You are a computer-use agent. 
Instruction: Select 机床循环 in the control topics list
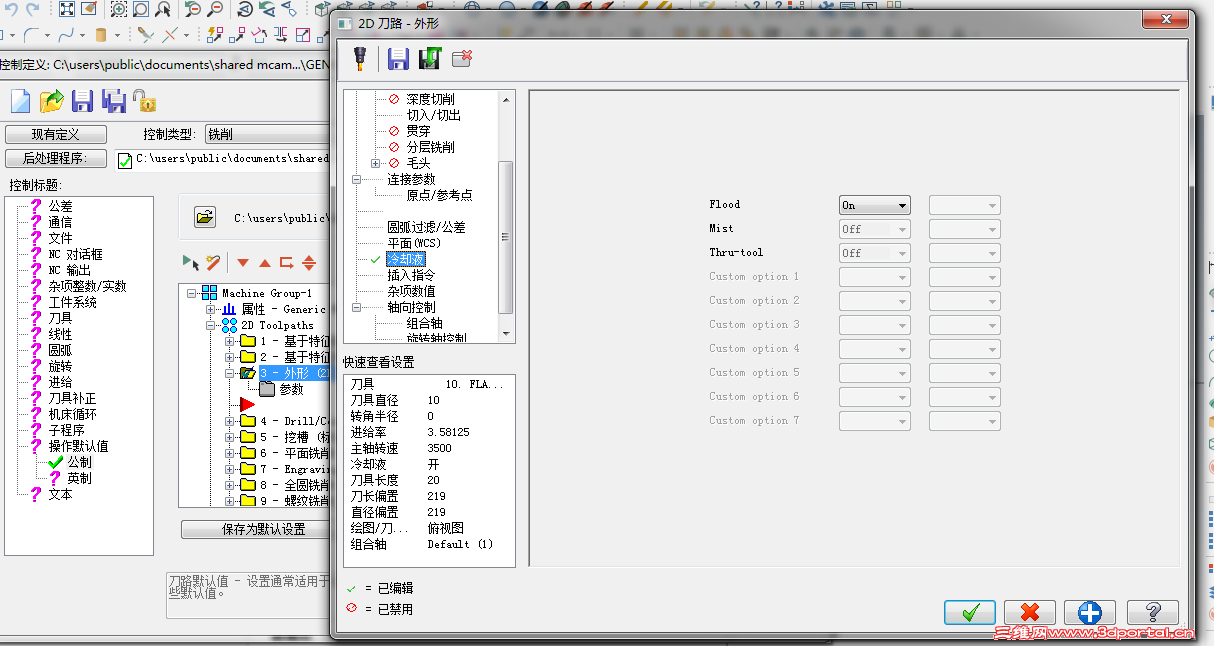[x=72, y=414]
